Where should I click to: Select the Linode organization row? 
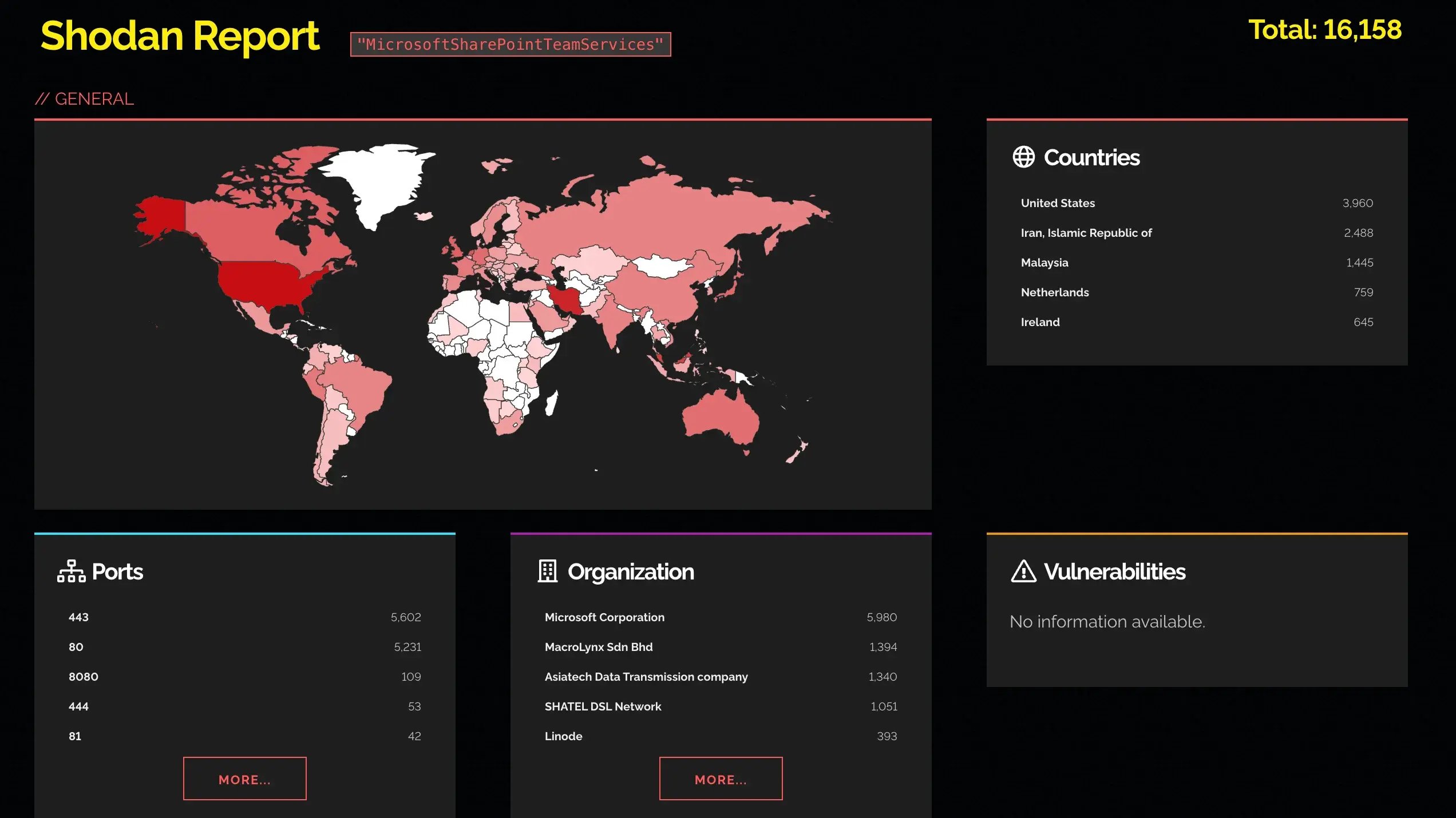pyautogui.click(x=721, y=736)
